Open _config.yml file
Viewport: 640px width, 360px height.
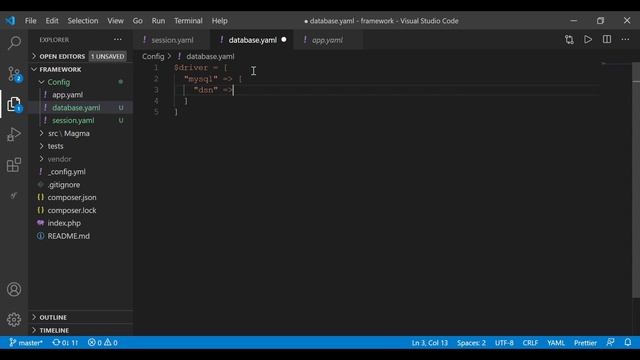point(66,172)
